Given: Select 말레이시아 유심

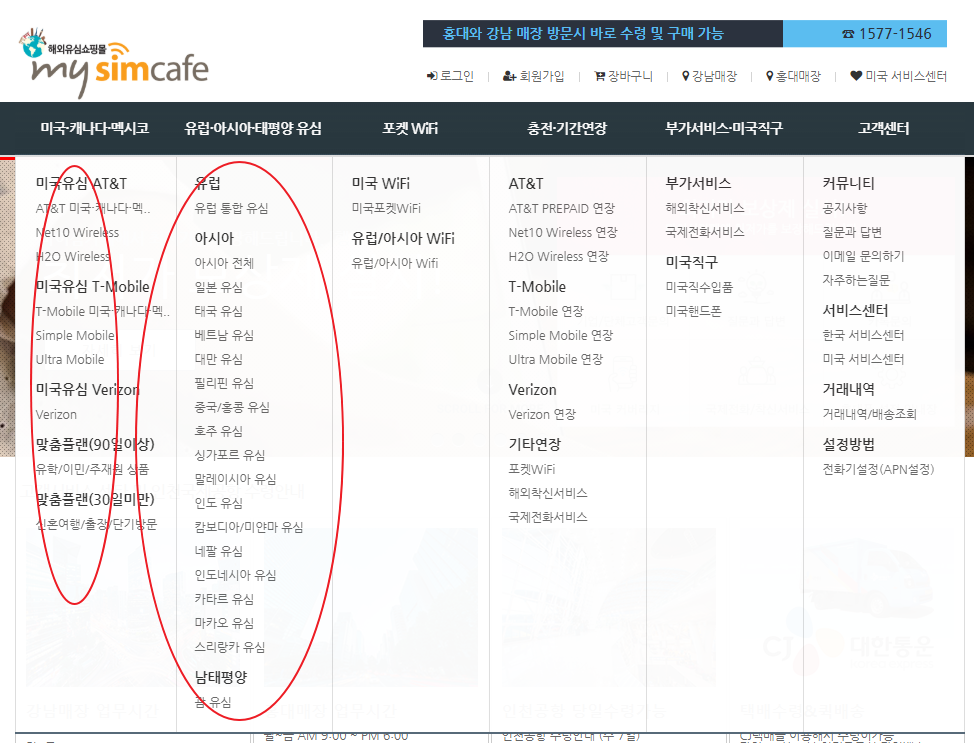Looking at the screenshot, I should coord(235,479).
